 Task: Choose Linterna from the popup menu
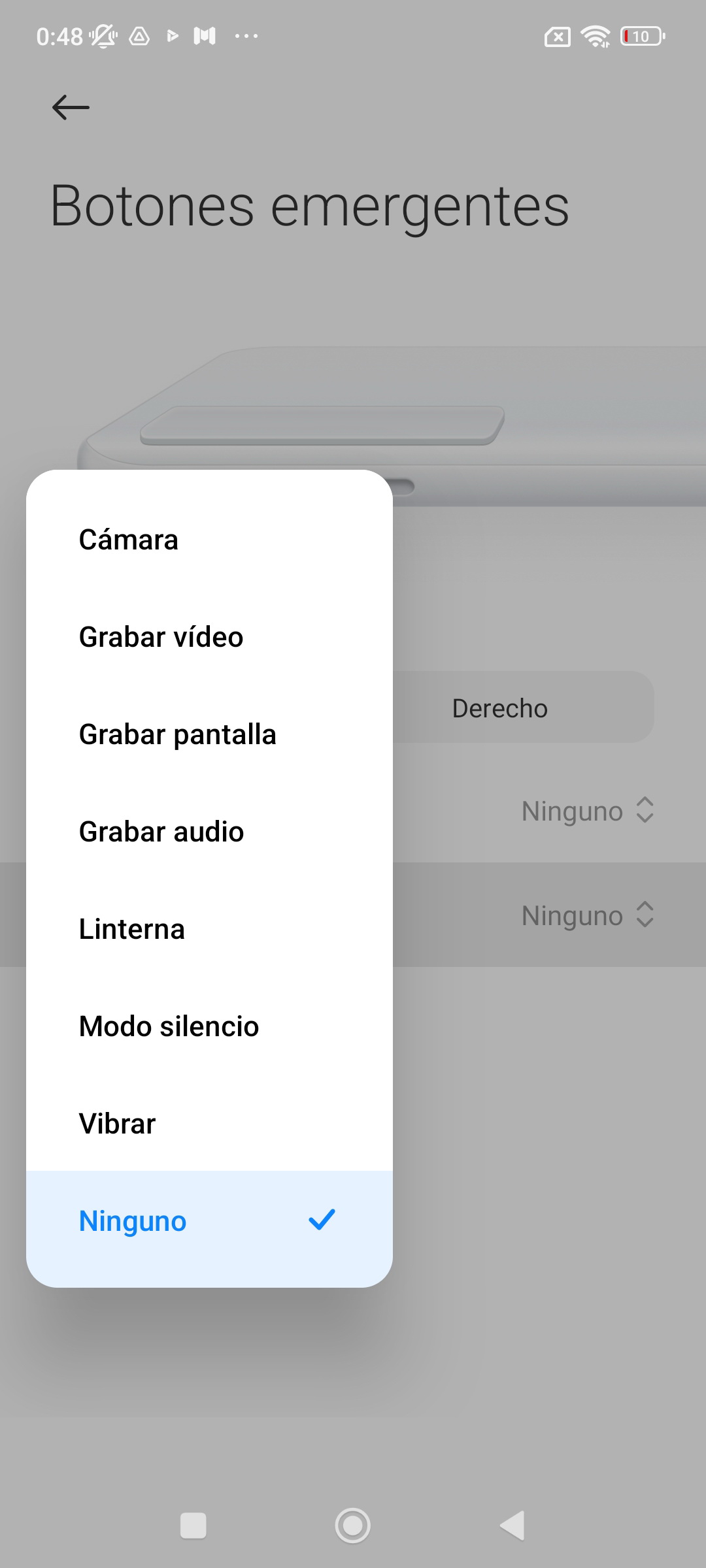coord(209,929)
